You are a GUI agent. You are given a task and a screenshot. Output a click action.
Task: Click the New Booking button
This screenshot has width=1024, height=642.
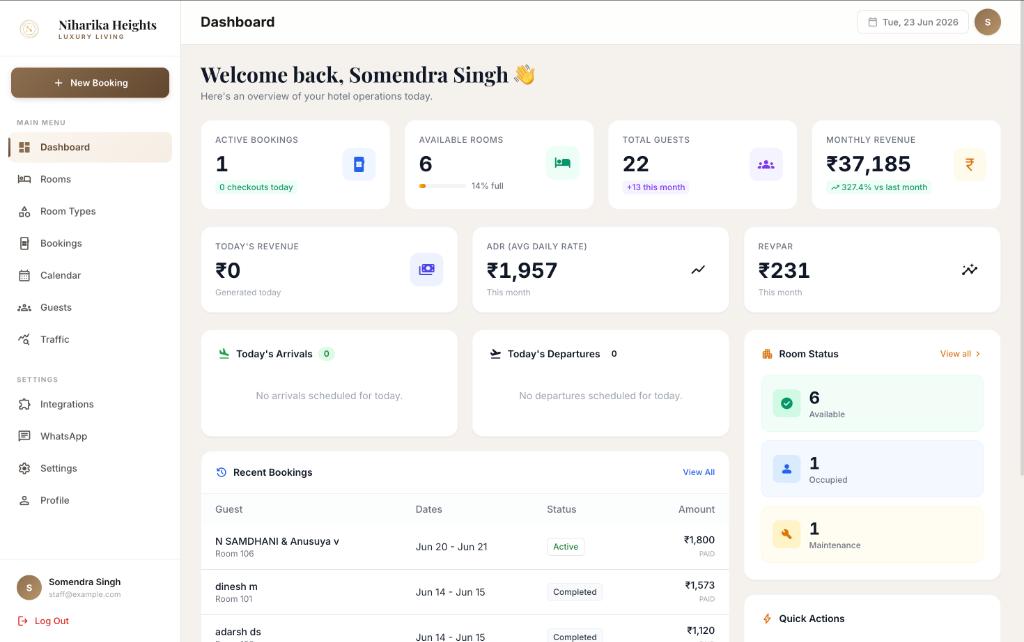[x=90, y=83]
